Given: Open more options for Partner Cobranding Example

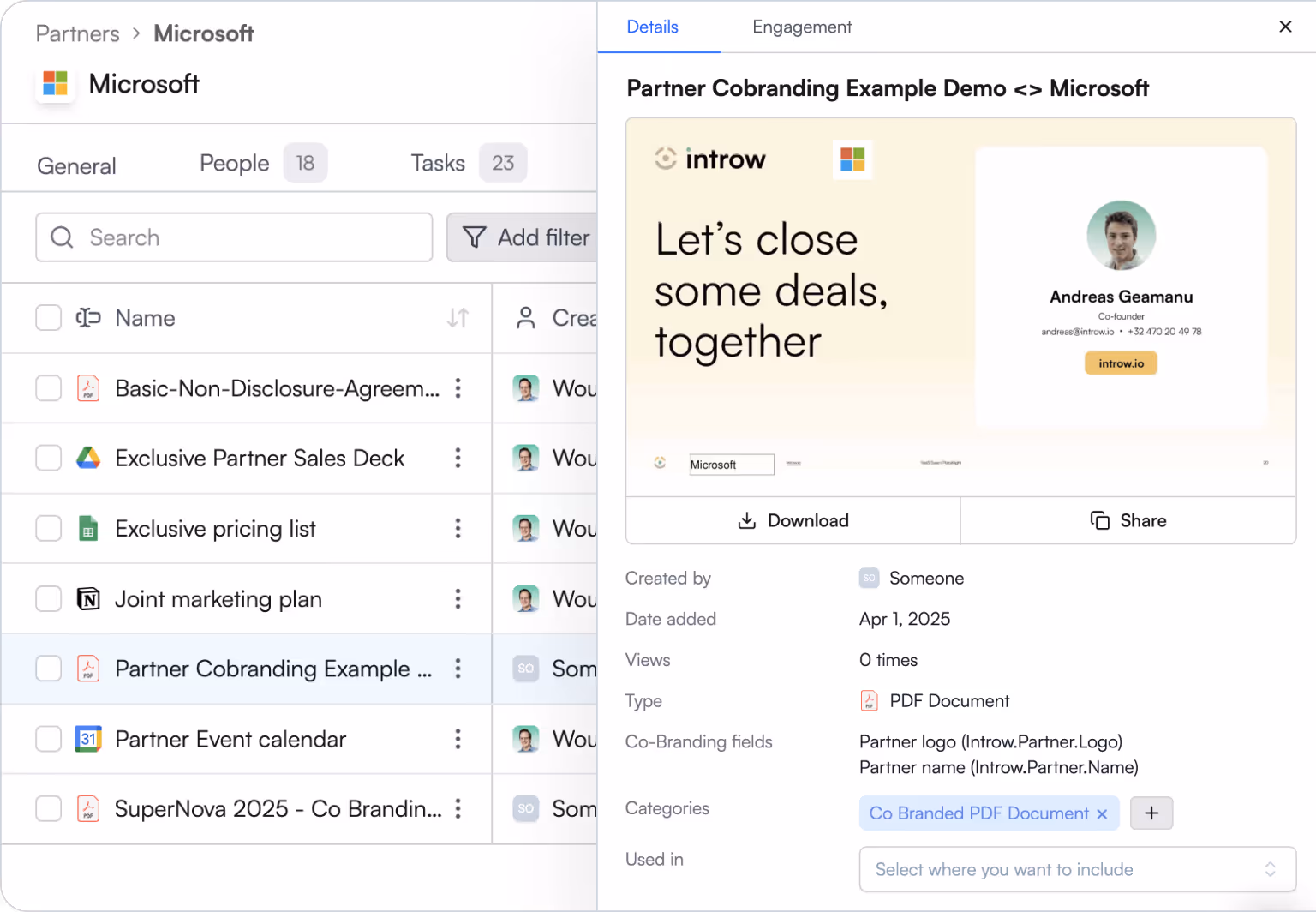Looking at the screenshot, I should click(458, 669).
